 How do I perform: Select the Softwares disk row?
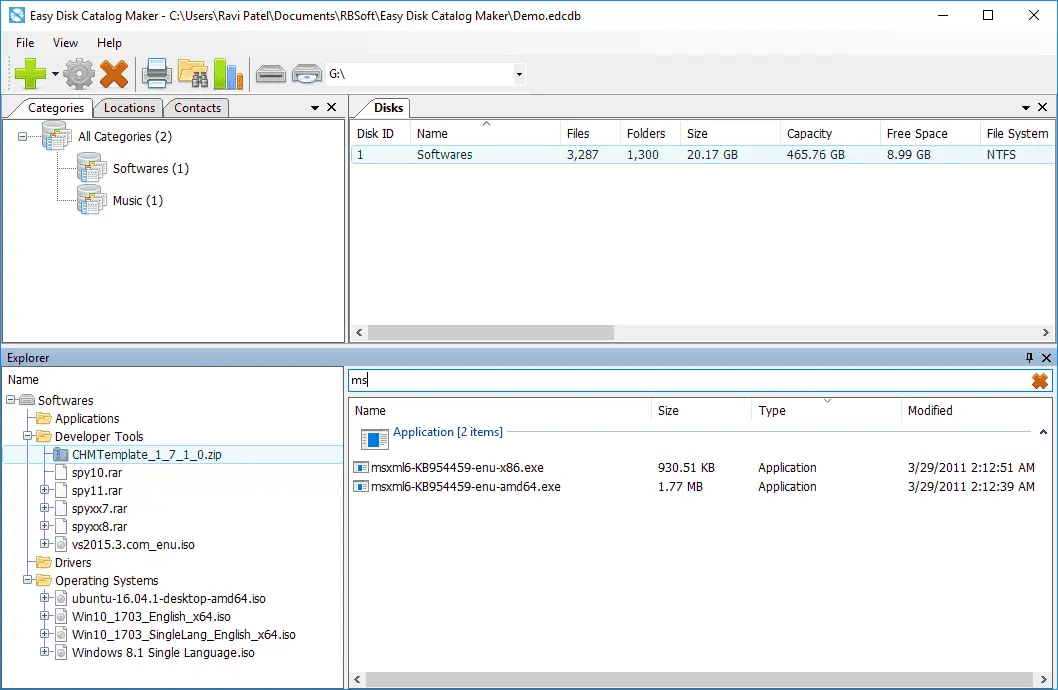click(702, 154)
